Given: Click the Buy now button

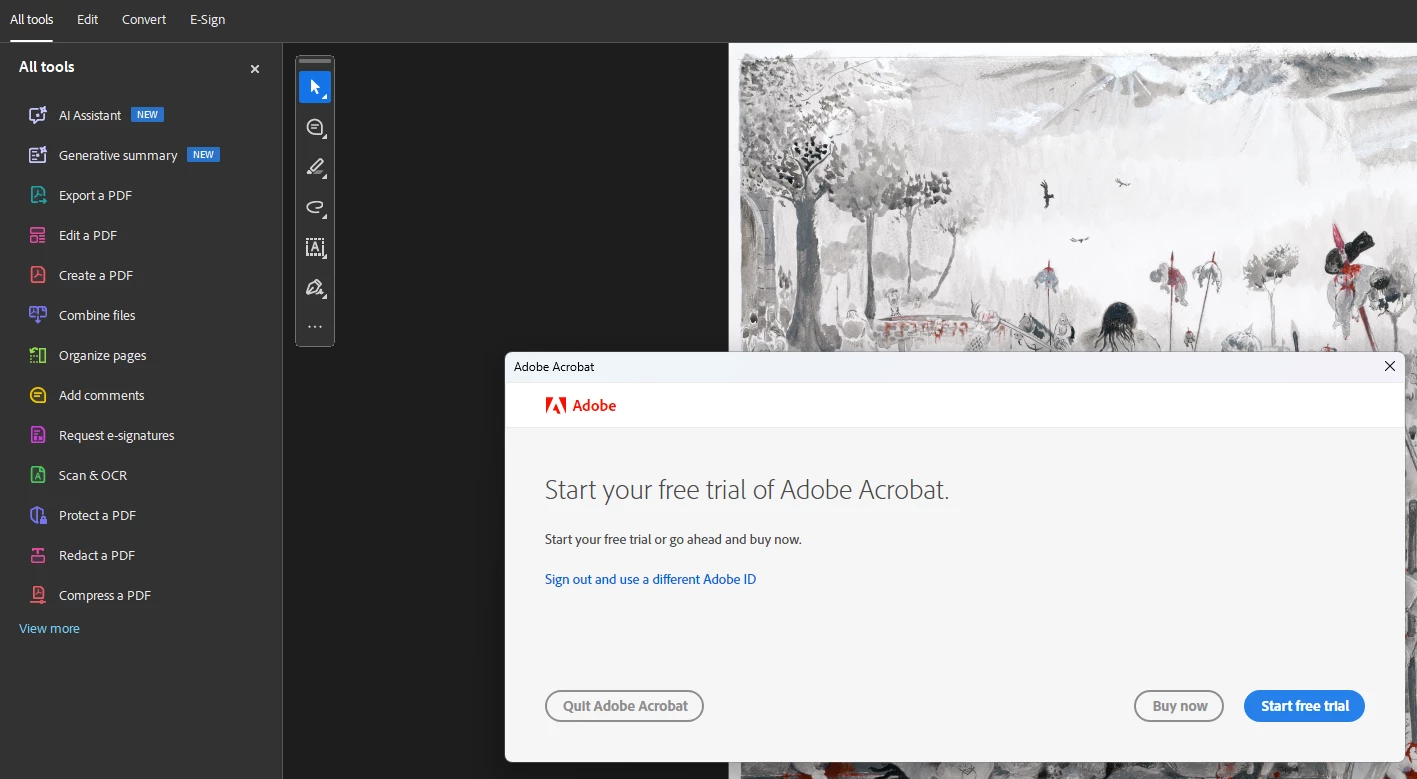Looking at the screenshot, I should tap(1179, 706).
